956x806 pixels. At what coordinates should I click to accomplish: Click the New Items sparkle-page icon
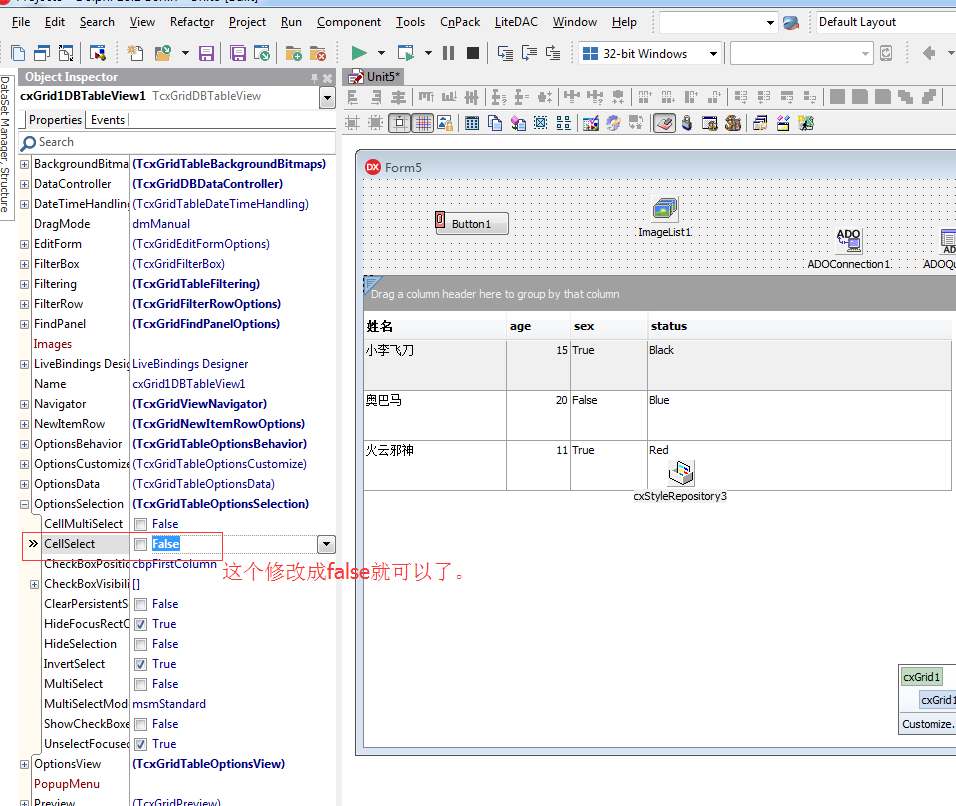(135, 53)
